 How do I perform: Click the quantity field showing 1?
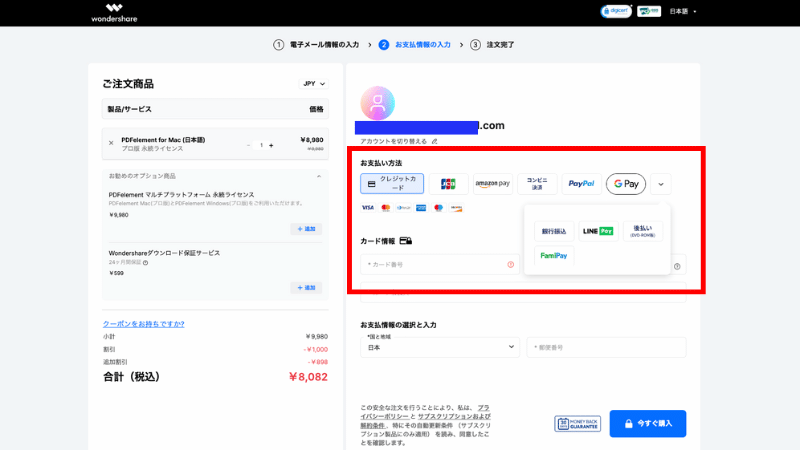[261, 145]
